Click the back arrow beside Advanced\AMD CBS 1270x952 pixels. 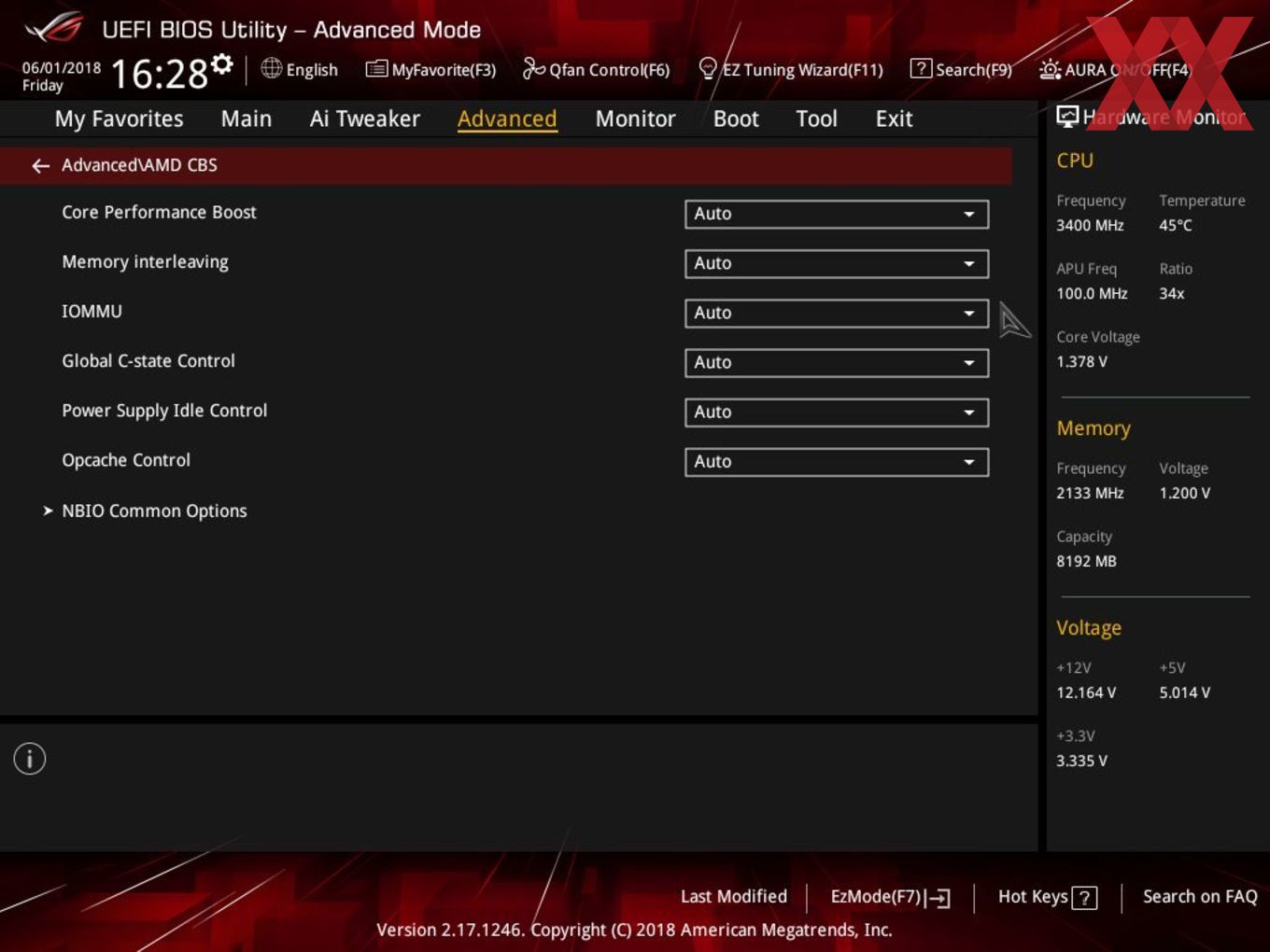click(40, 166)
